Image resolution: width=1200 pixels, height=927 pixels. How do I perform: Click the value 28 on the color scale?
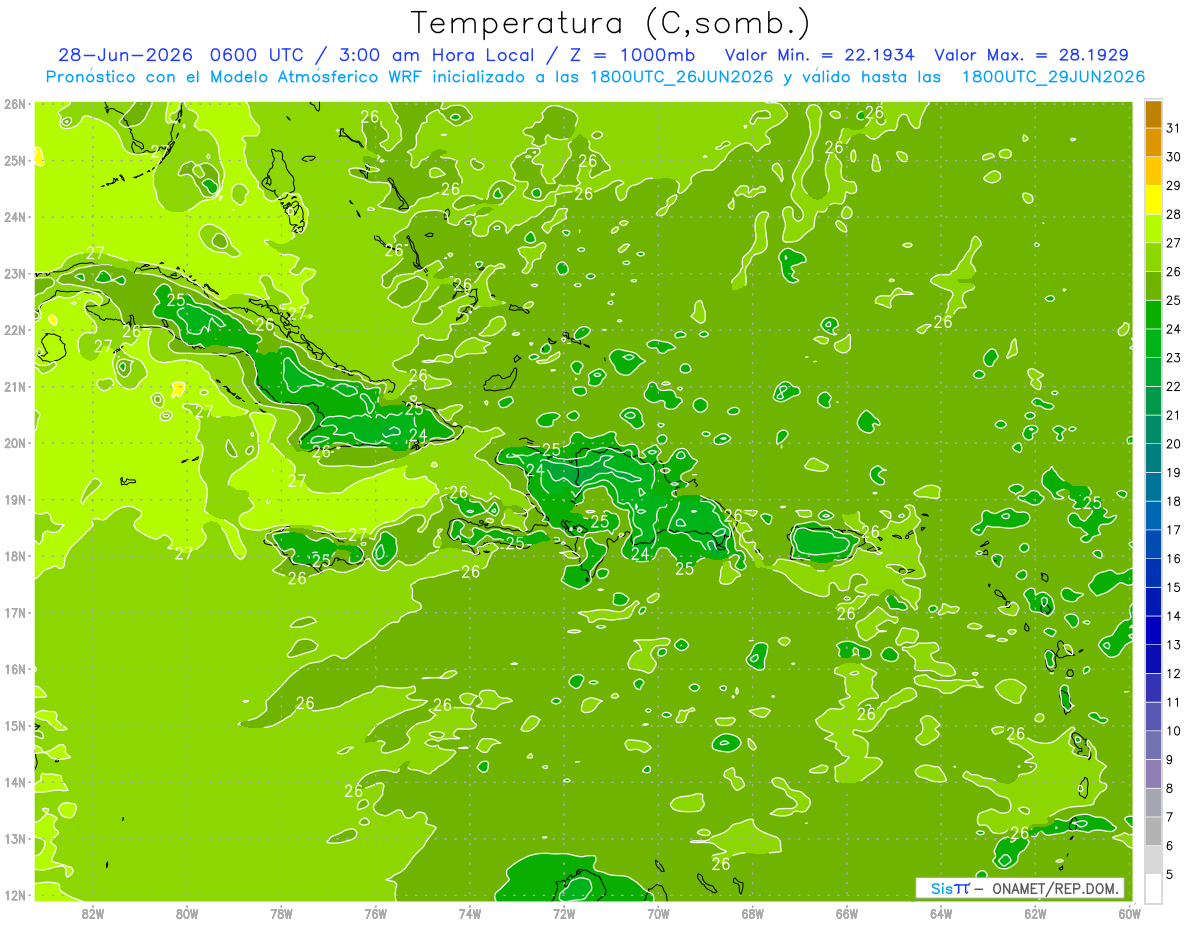coord(1173,214)
